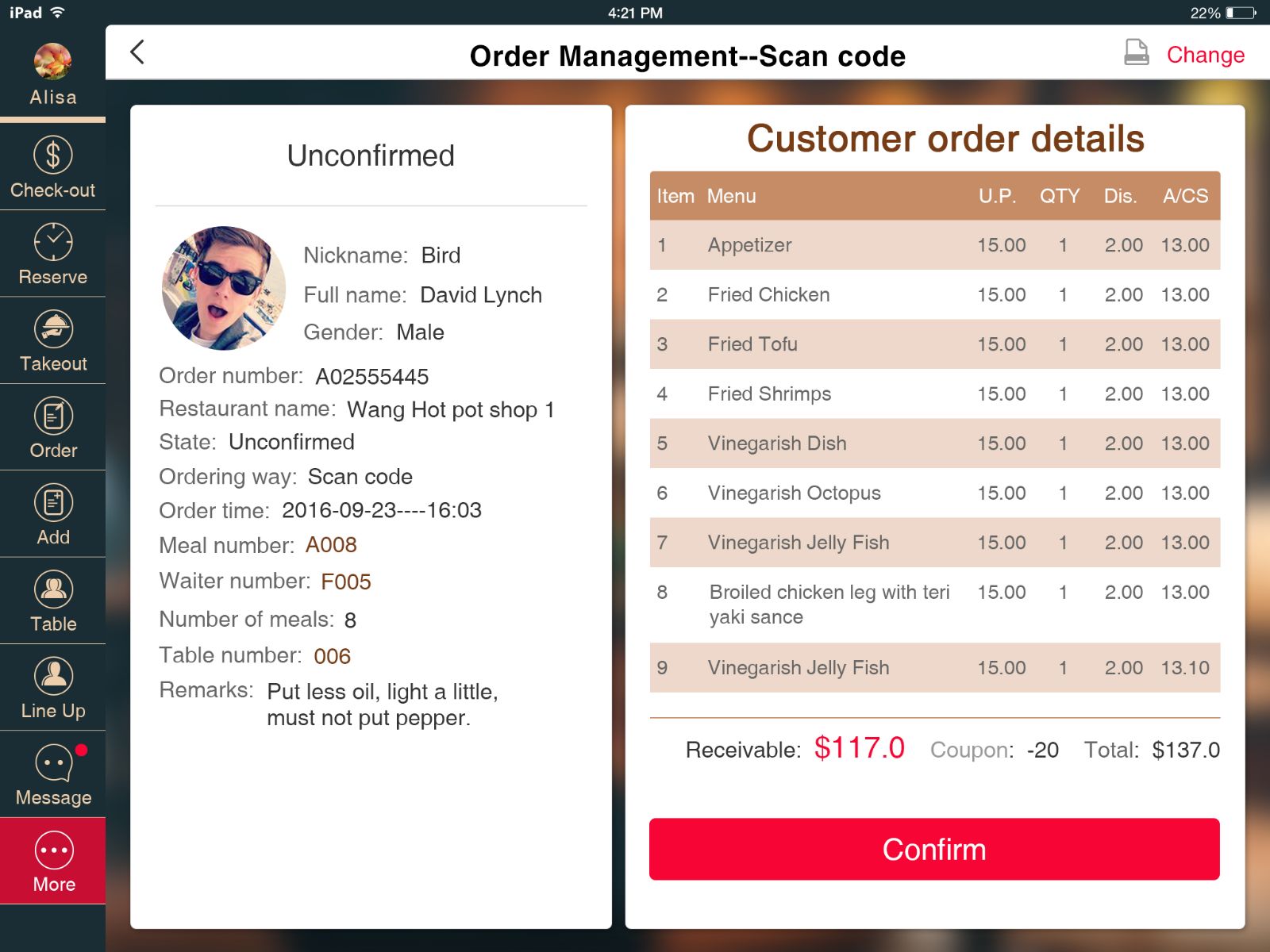Viewport: 1270px width, 952px height.
Task: Open the Check-out dollar icon
Action: tap(52, 155)
